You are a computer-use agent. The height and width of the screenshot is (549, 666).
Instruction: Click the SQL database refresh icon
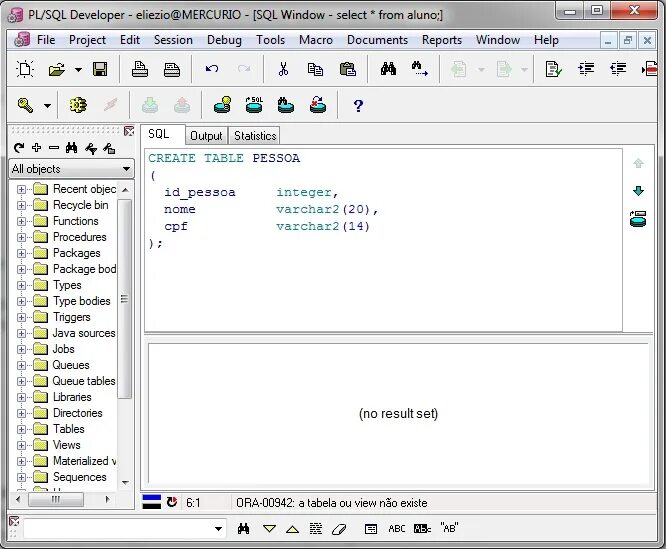point(254,105)
